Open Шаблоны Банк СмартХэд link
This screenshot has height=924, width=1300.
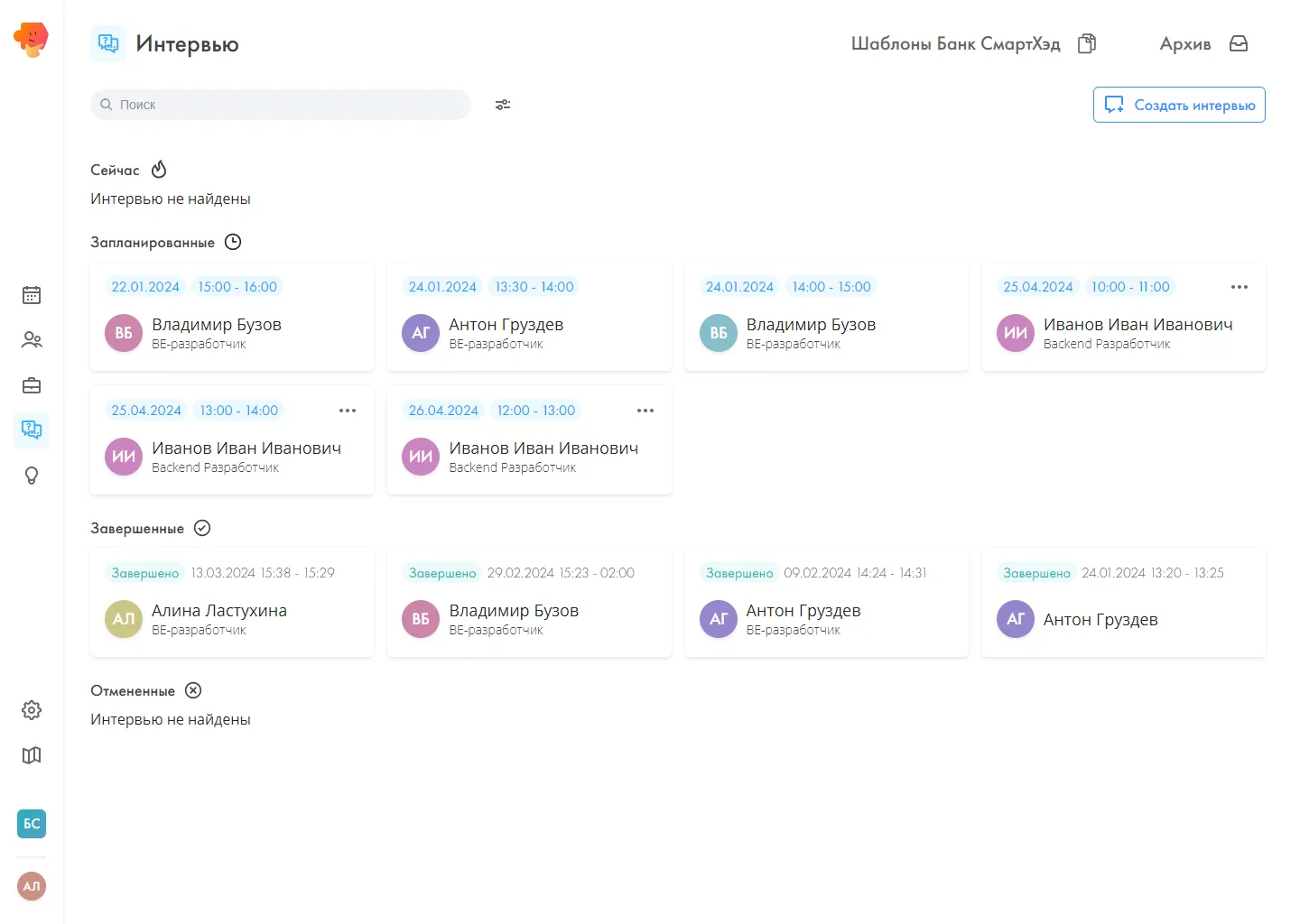(956, 43)
